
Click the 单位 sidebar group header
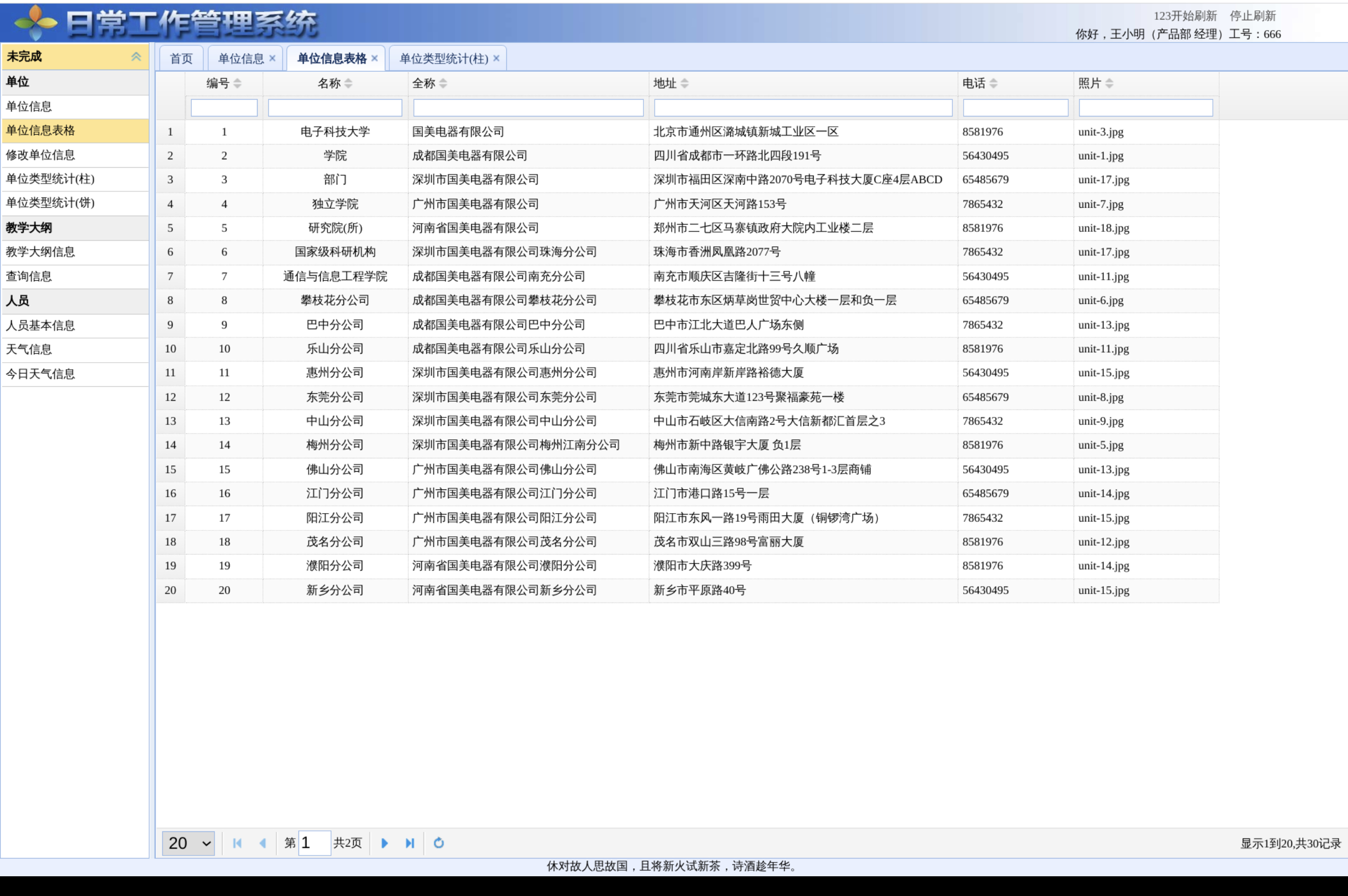[75, 82]
